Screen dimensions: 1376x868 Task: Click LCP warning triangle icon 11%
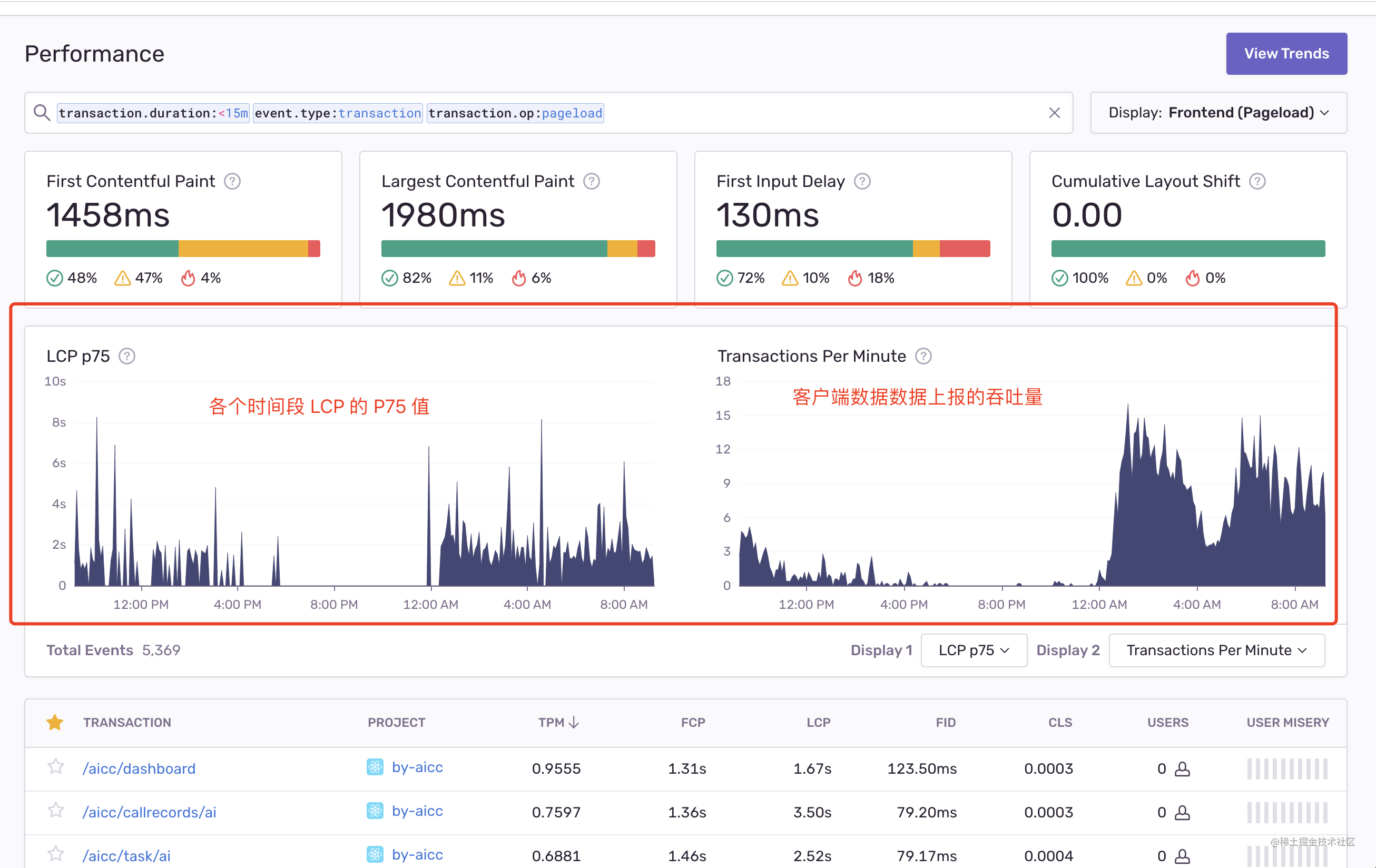tap(457, 278)
